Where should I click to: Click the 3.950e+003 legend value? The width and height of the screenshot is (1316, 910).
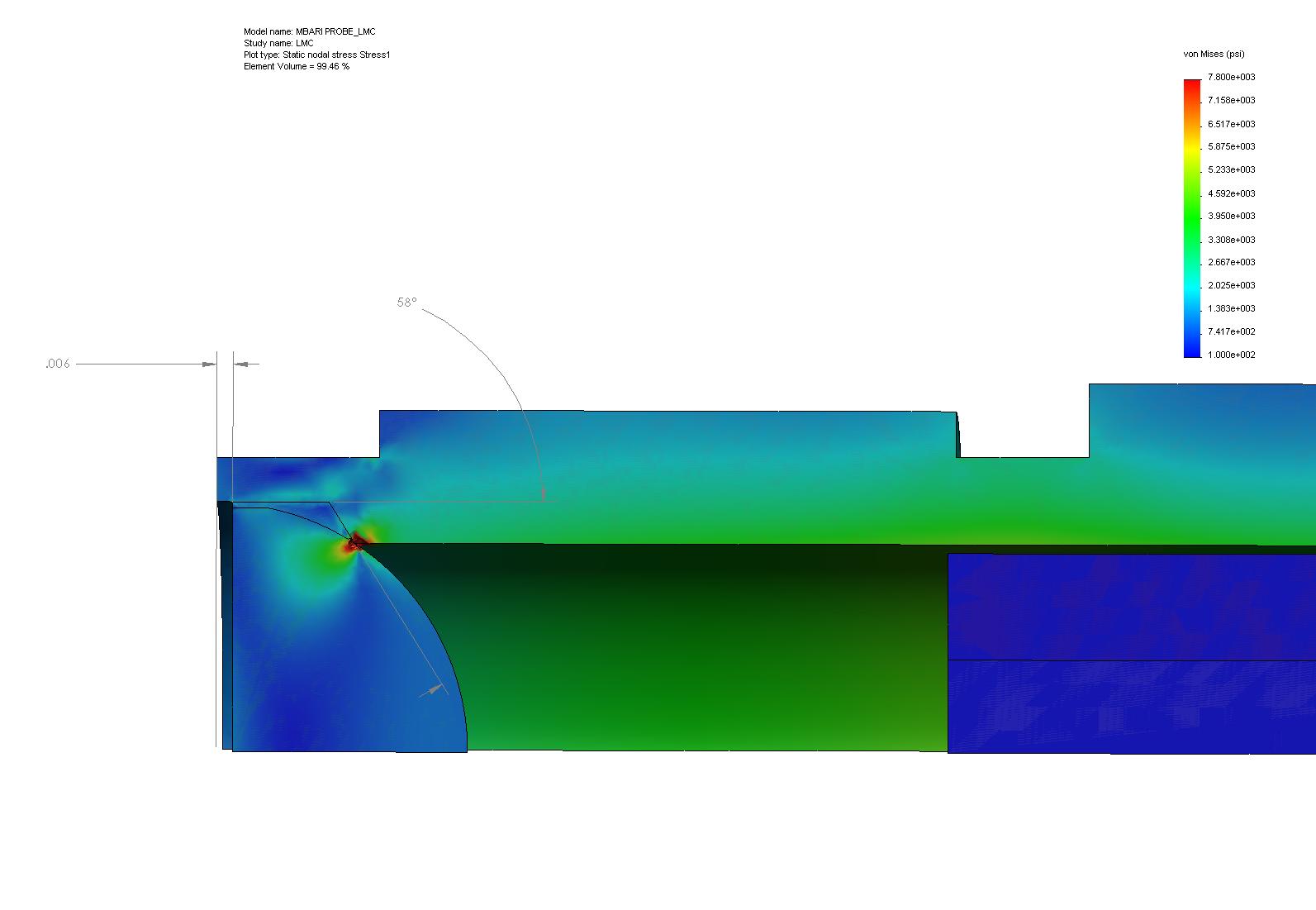[x=1231, y=216]
